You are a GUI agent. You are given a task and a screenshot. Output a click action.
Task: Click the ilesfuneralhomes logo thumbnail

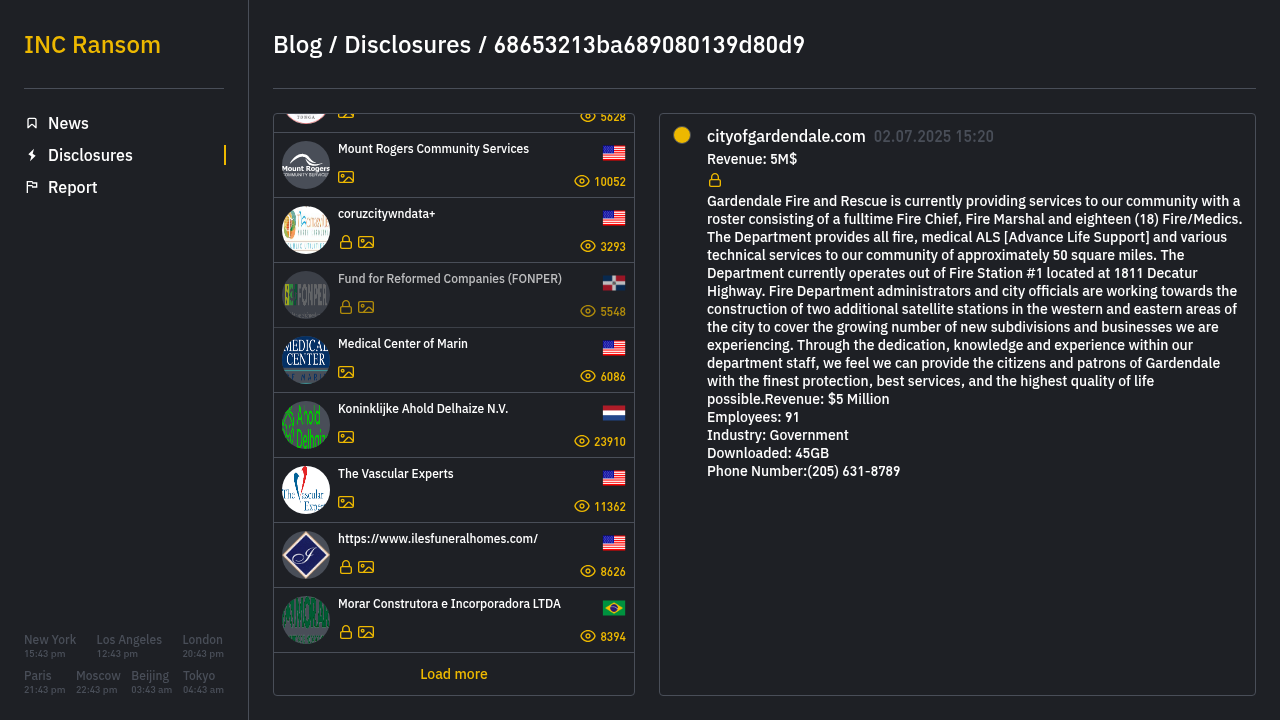pyautogui.click(x=306, y=555)
